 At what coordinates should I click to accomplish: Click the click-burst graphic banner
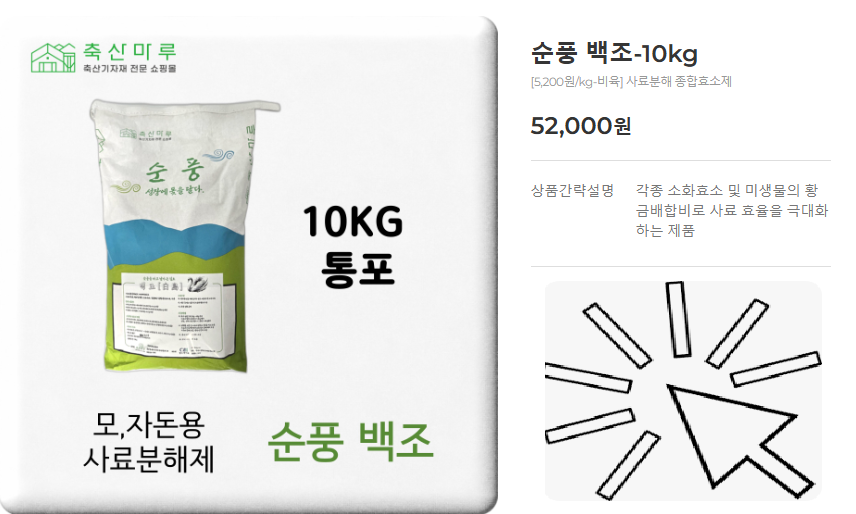click(x=683, y=391)
